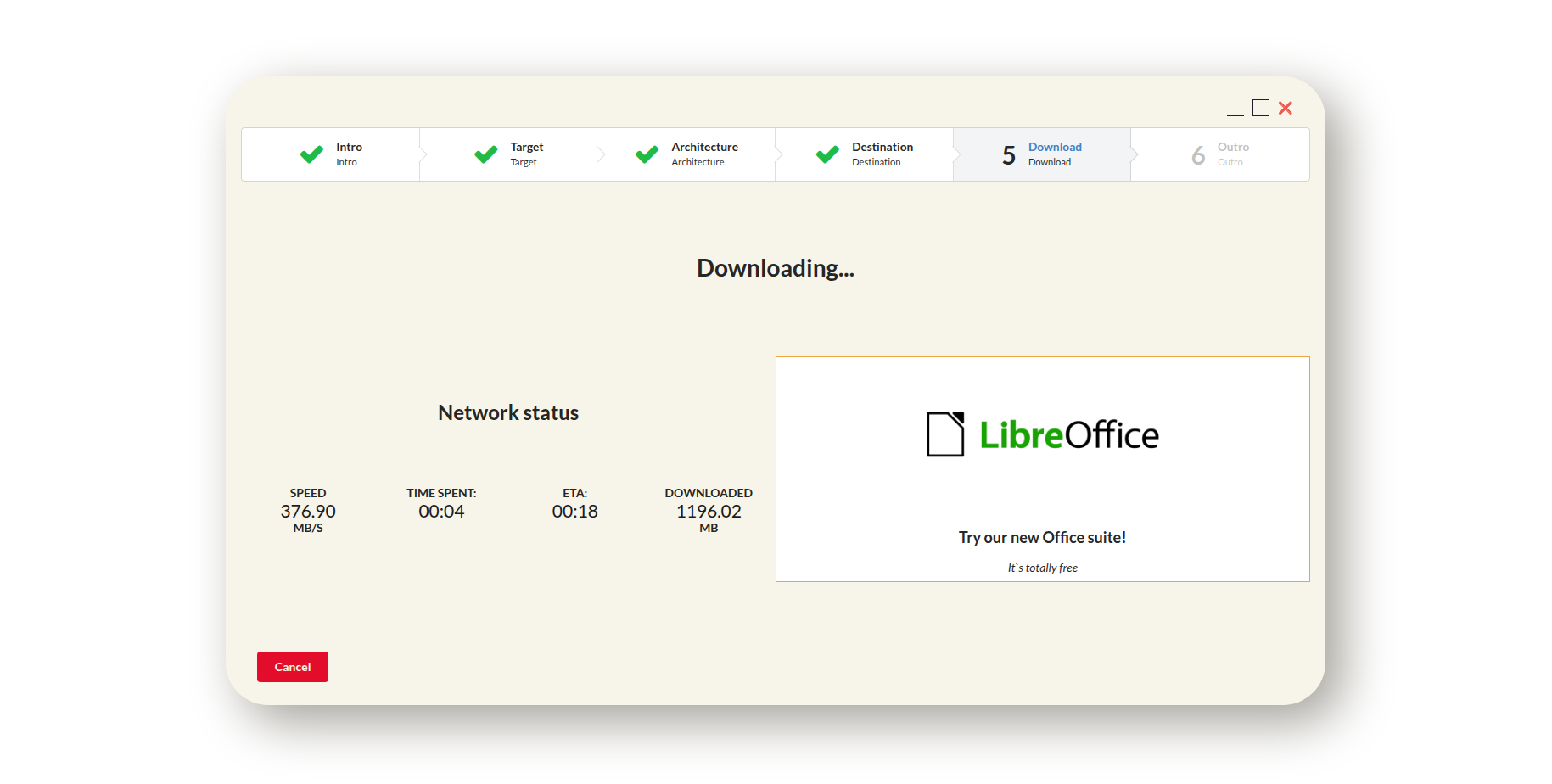
Task: Go to the Intro step tab
Action: coord(330,154)
